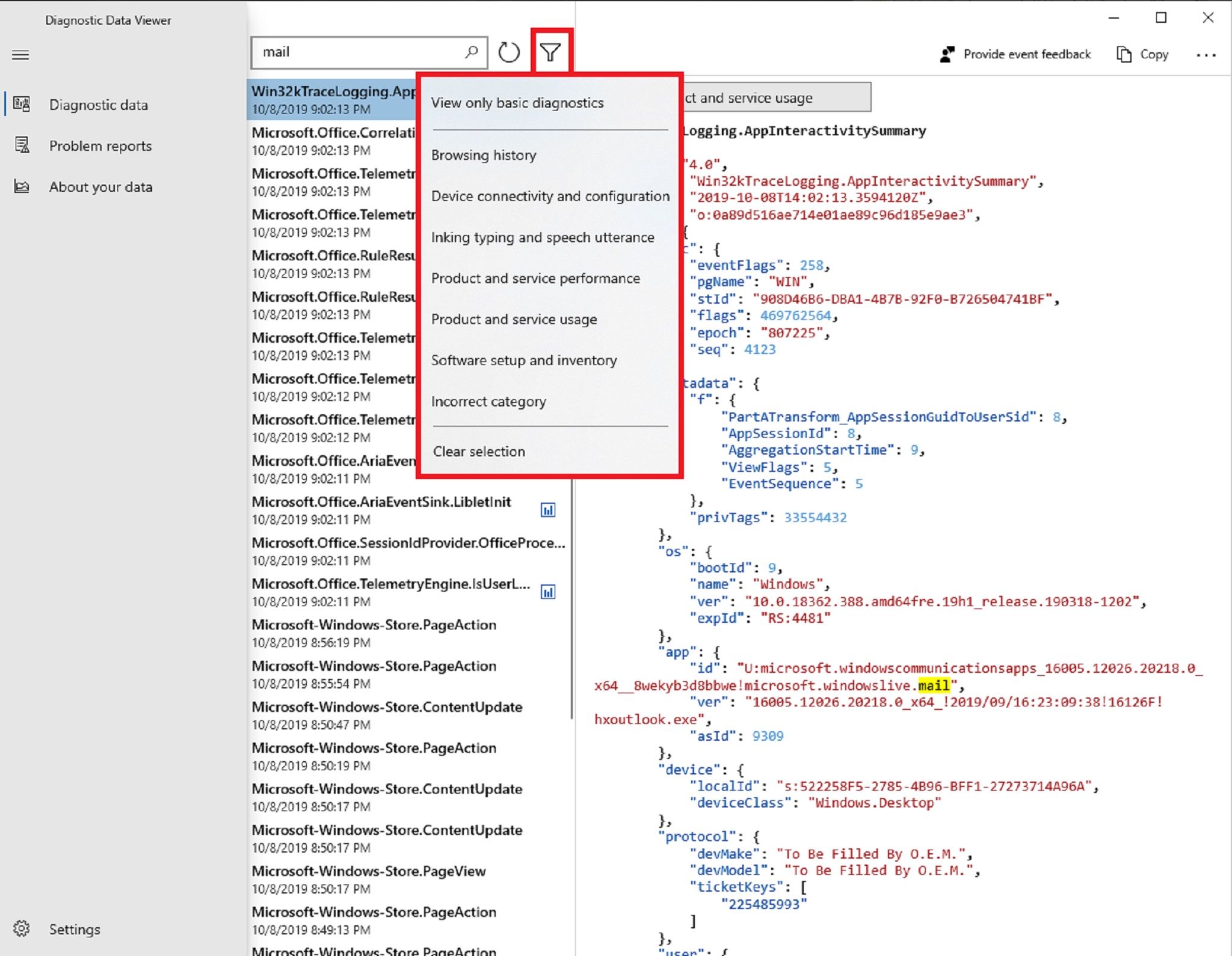Select Store.PageAction event at 8:55:54 PM
The image size is (1232, 956).
coord(408,674)
